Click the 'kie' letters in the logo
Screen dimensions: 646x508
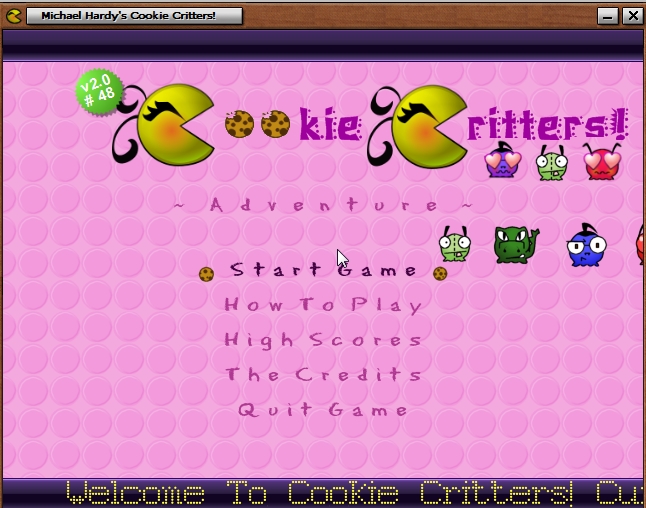pyautogui.click(x=330, y=124)
